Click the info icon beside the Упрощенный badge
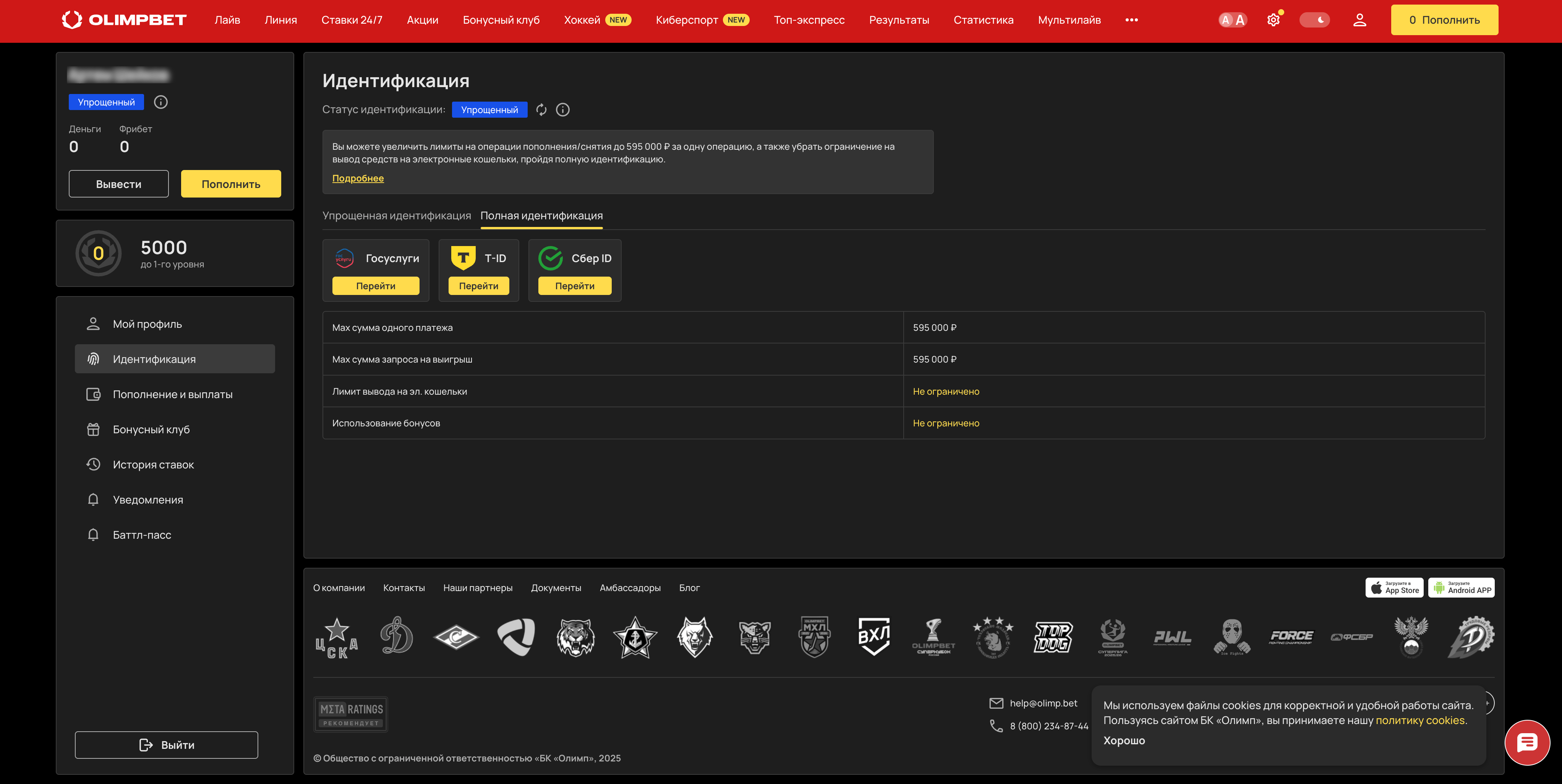This screenshot has height=784, width=1562. coord(160,102)
